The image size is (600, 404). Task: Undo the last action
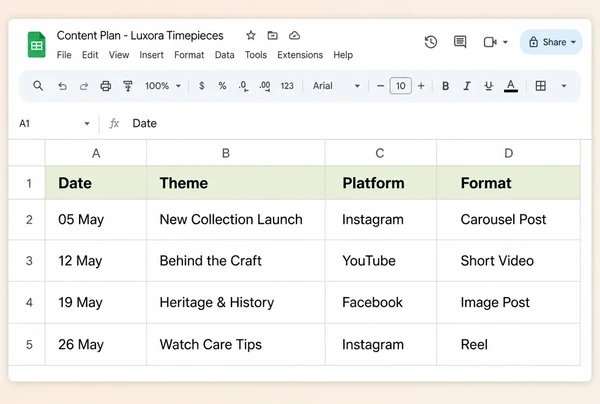[62, 86]
